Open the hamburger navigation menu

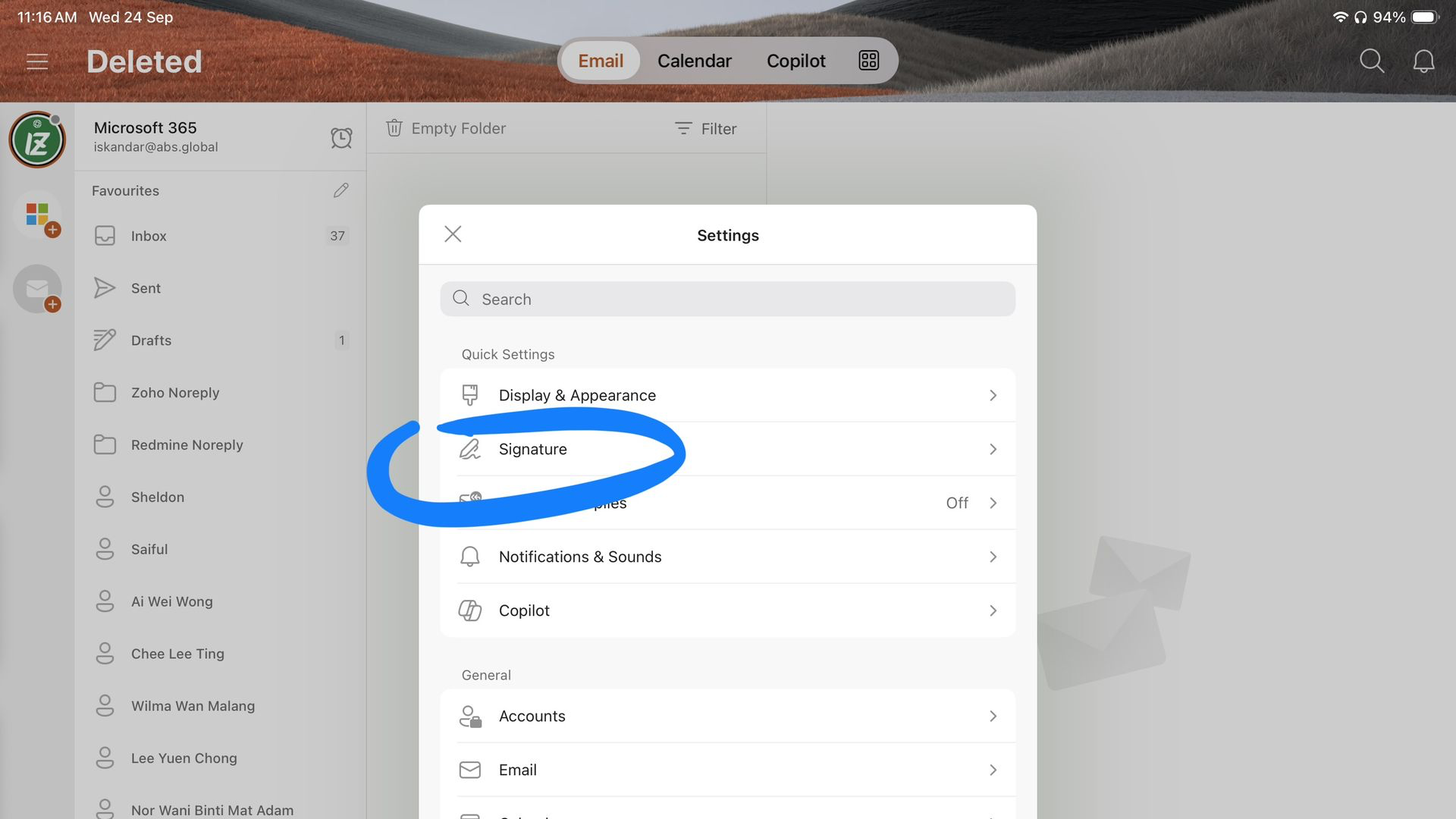pos(37,61)
